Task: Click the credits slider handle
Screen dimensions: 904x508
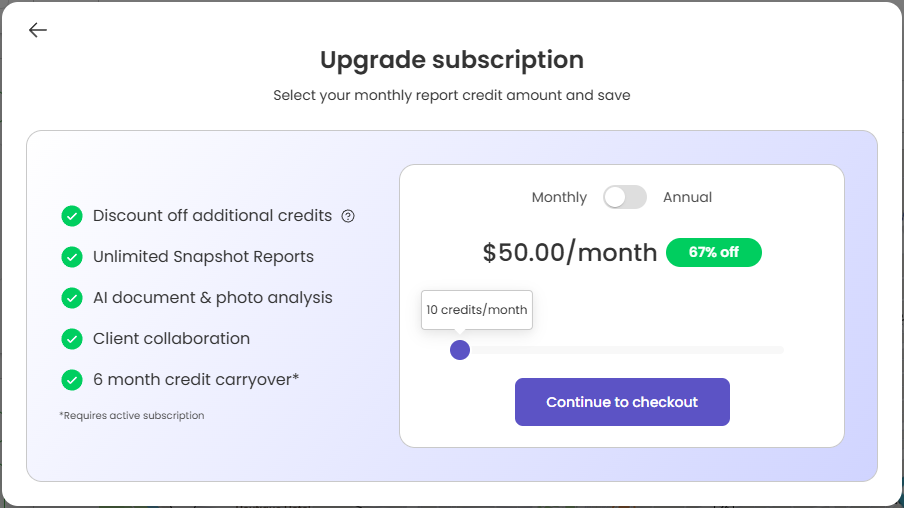Action: coord(460,350)
